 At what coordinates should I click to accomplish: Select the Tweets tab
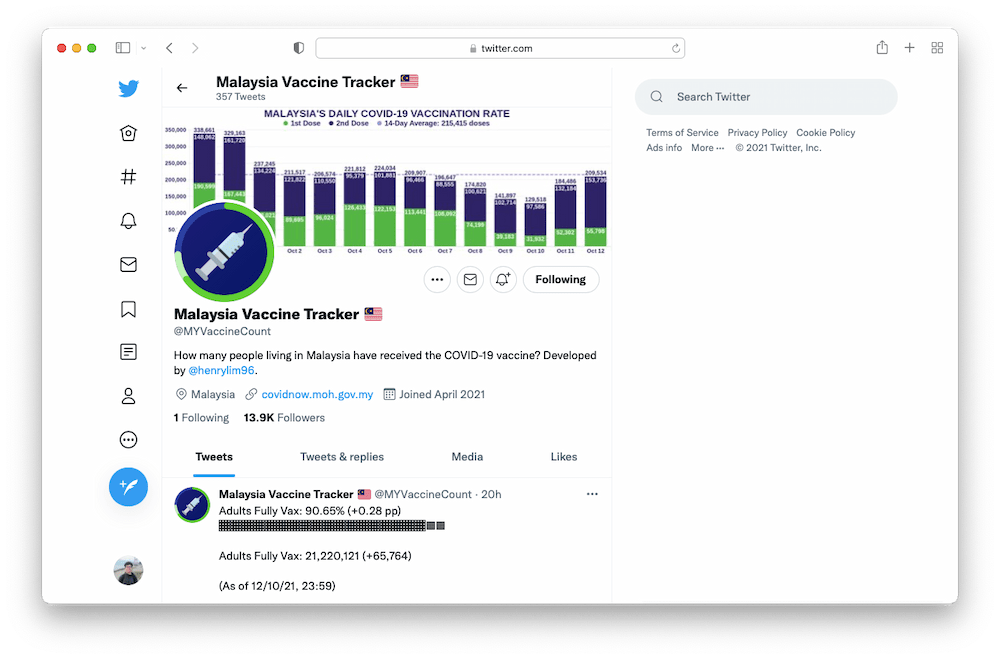pos(214,457)
